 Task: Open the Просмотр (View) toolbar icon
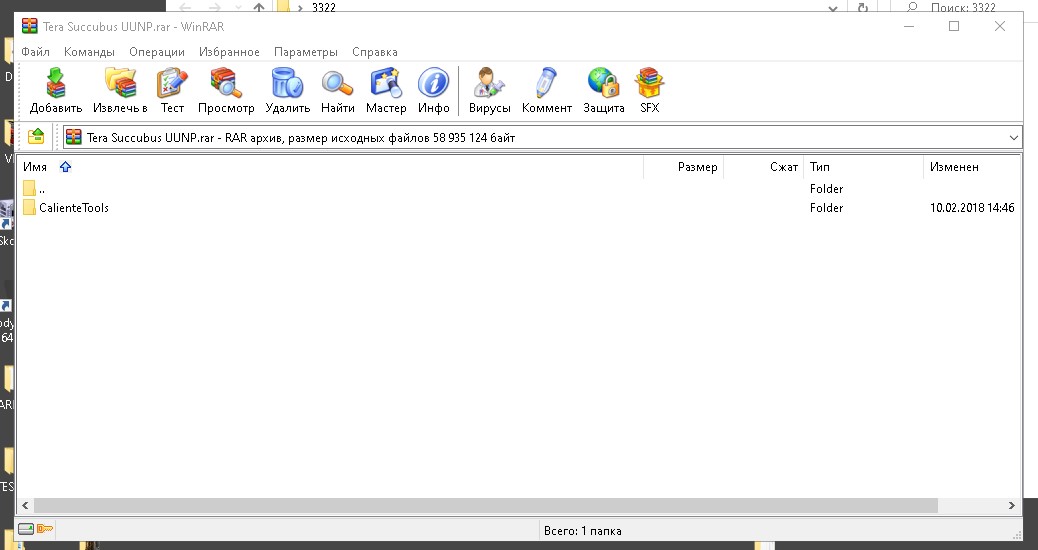226,83
